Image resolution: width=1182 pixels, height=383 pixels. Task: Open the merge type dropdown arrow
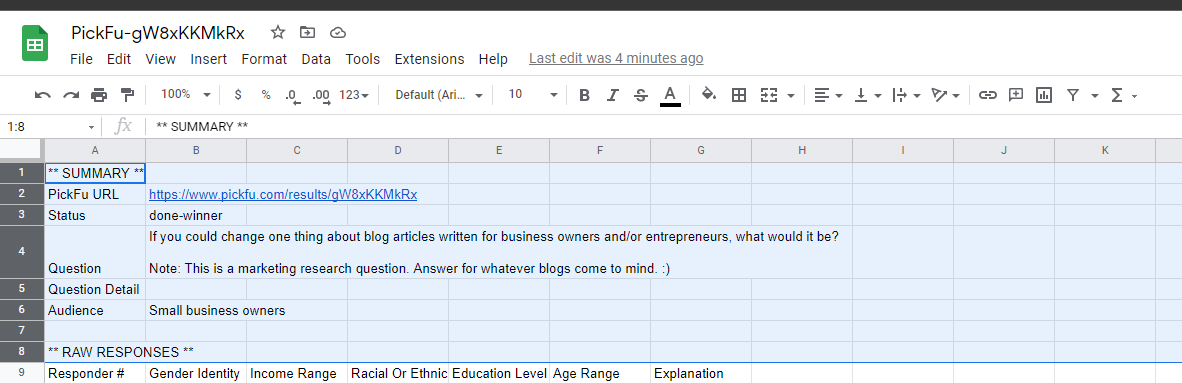[x=791, y=96]
